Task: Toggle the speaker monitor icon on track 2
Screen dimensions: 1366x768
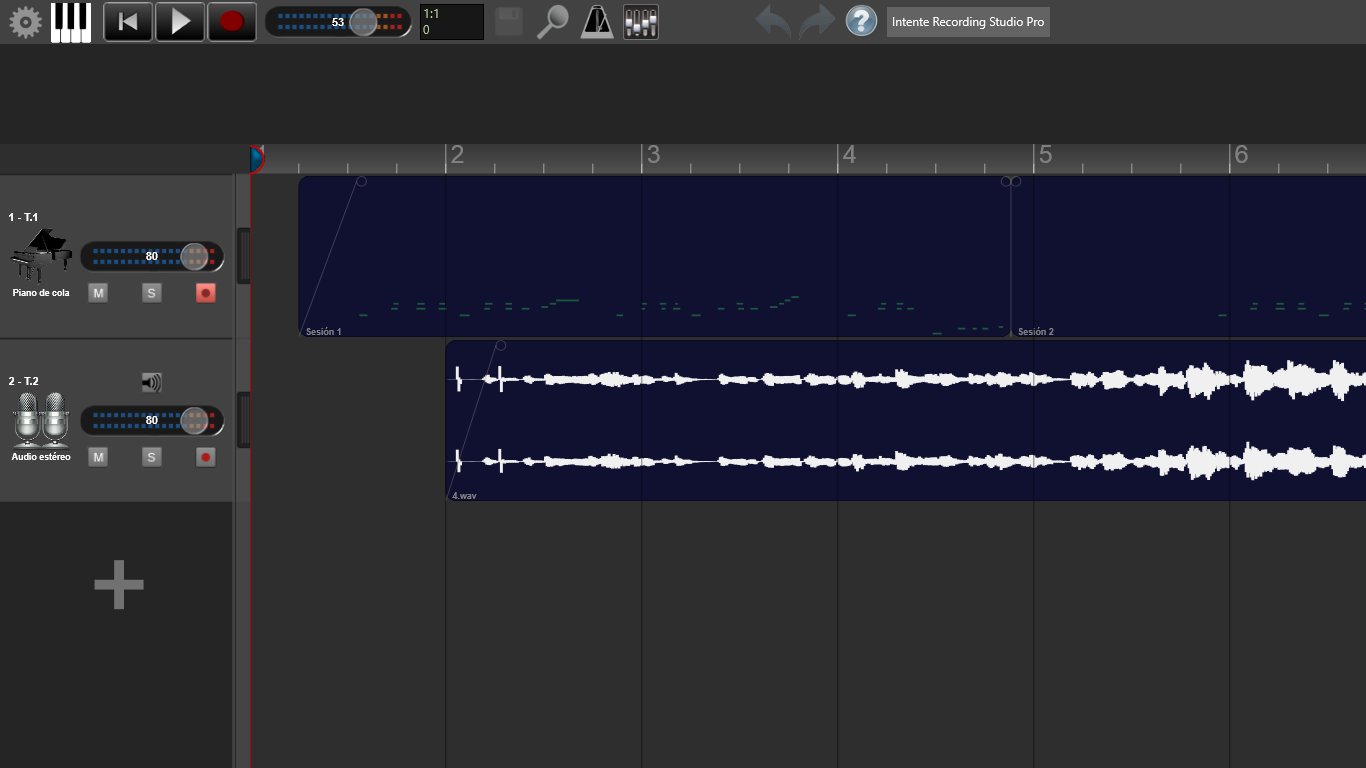Action: pos(151,382)
